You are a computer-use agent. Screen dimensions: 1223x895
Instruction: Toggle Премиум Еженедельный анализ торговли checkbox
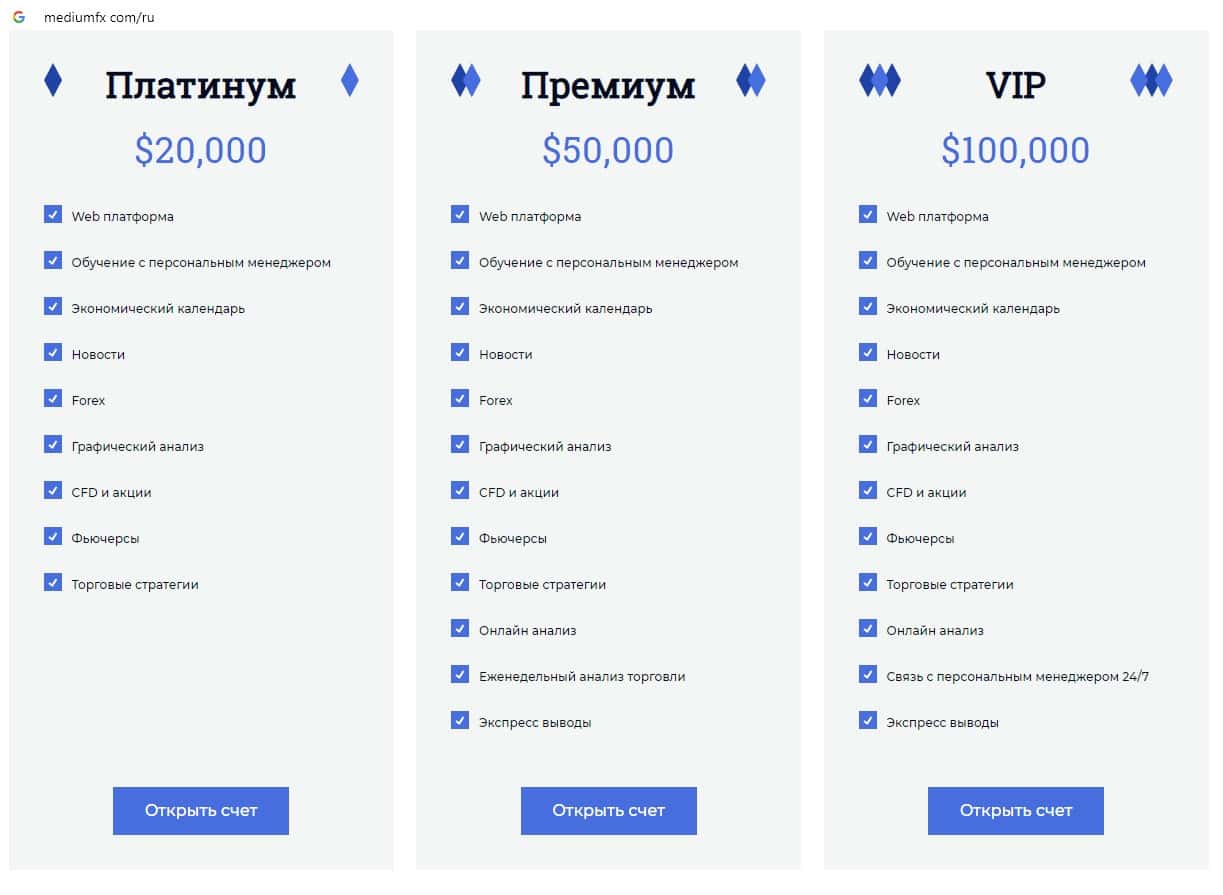coord(460,675)
